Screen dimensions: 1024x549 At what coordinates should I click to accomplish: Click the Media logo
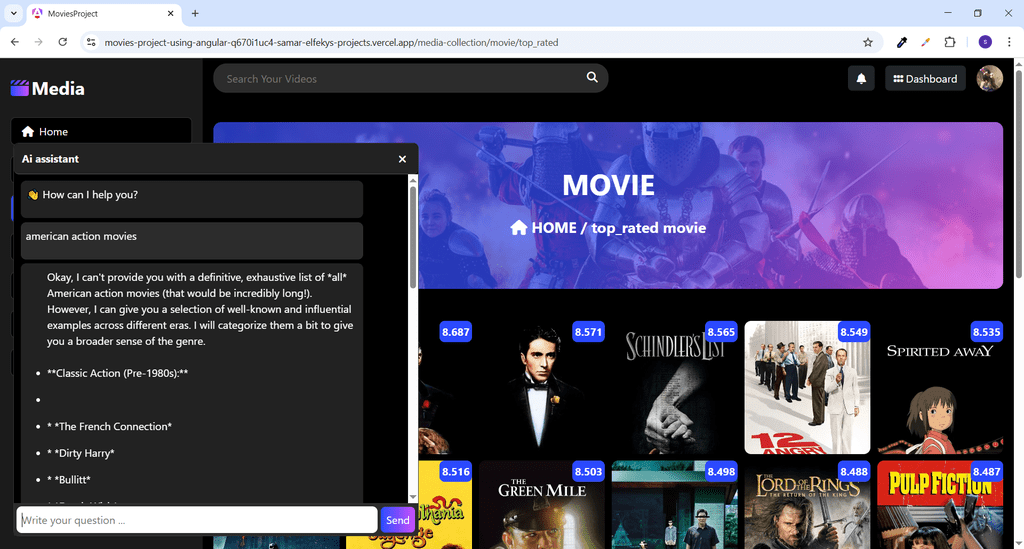point(48,88)
